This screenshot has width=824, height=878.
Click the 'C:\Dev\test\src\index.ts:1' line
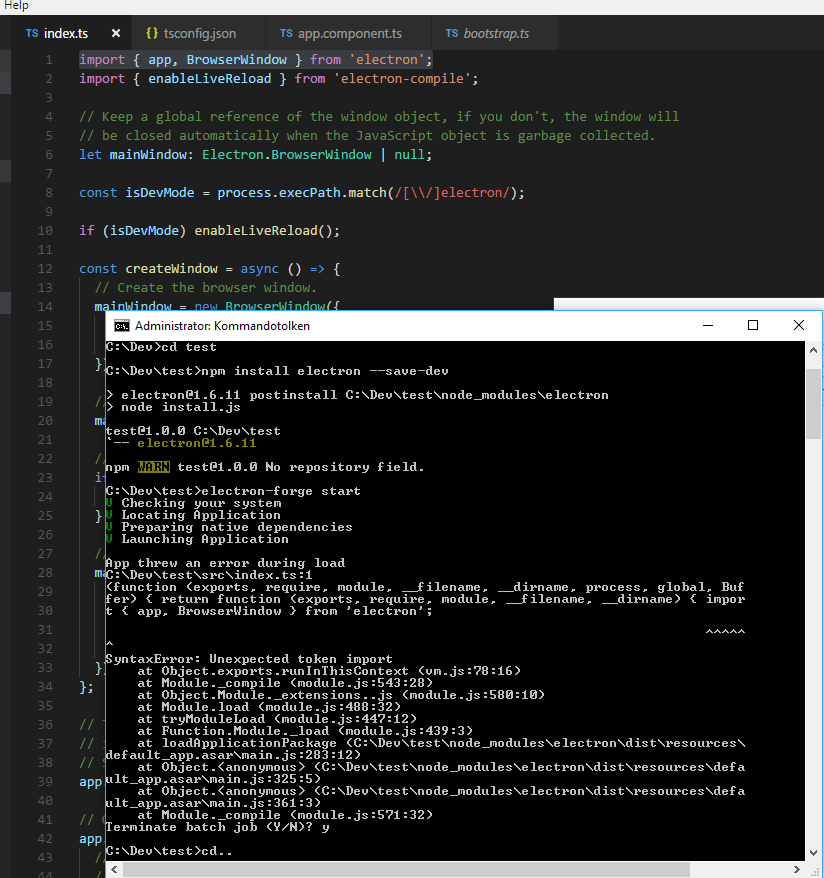209,575
